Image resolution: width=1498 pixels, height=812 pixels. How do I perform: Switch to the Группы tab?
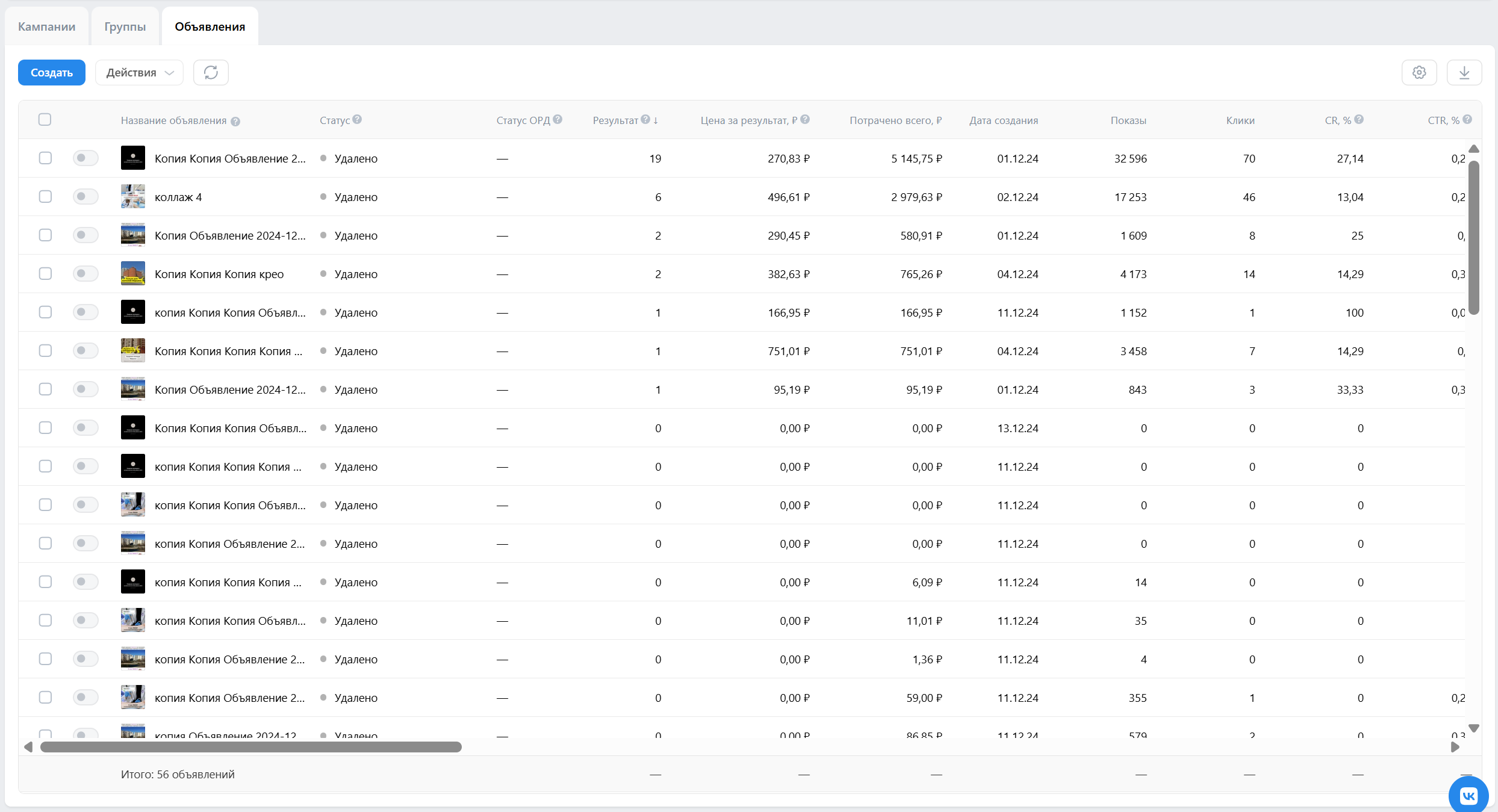[x=125, y=26]
